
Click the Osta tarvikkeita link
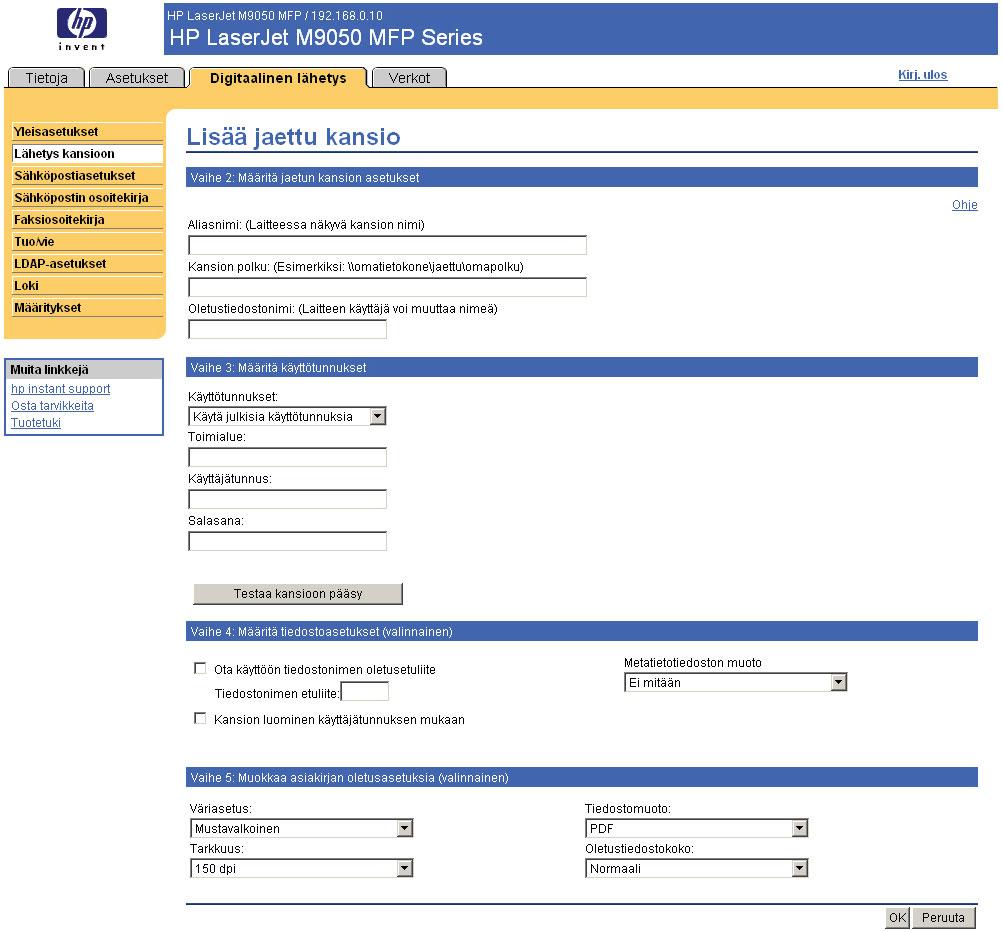tap(52, 406)
